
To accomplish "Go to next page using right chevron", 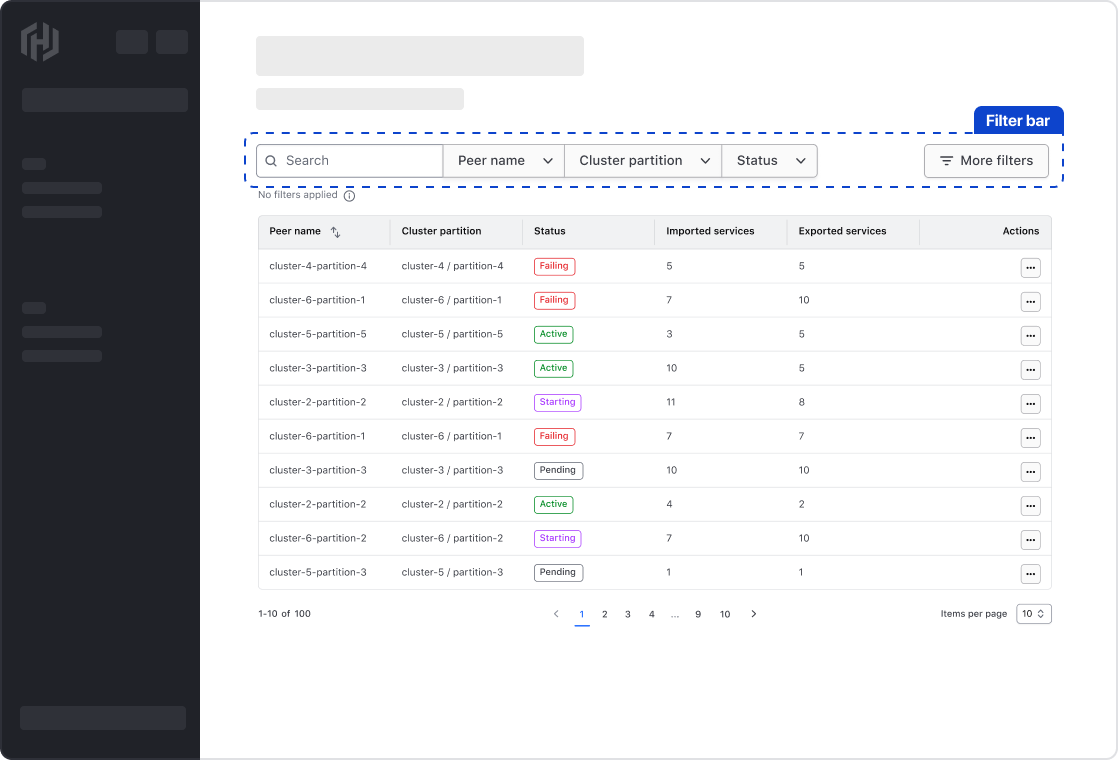I will 754,614.
